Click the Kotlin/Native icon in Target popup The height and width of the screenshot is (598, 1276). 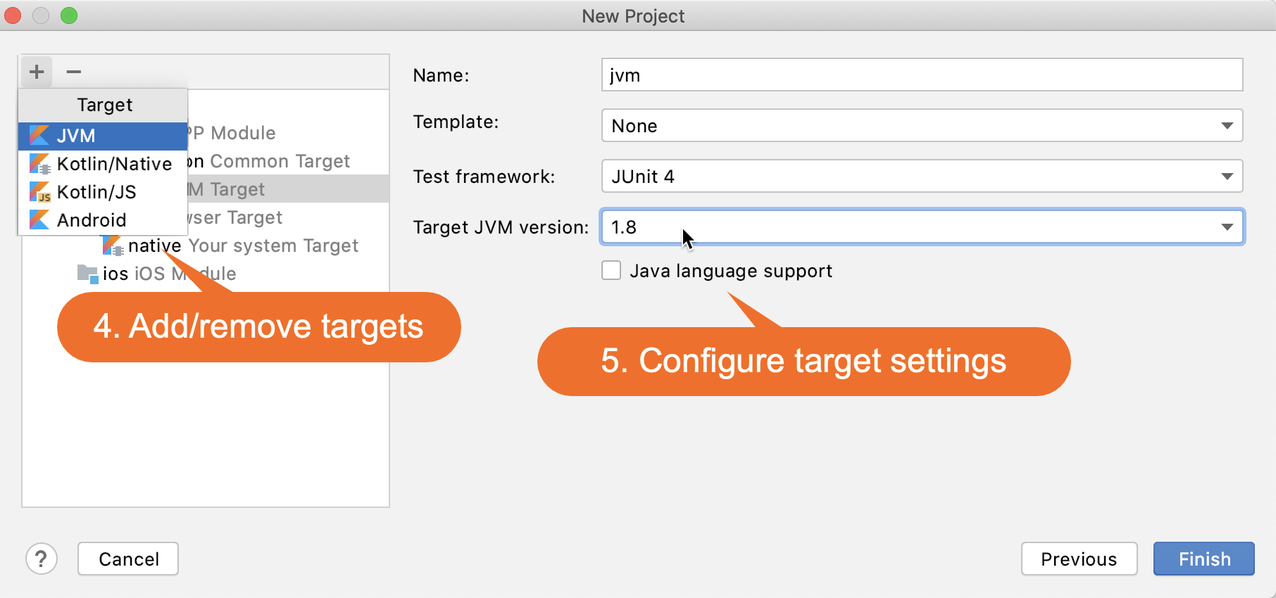point(40,164)
